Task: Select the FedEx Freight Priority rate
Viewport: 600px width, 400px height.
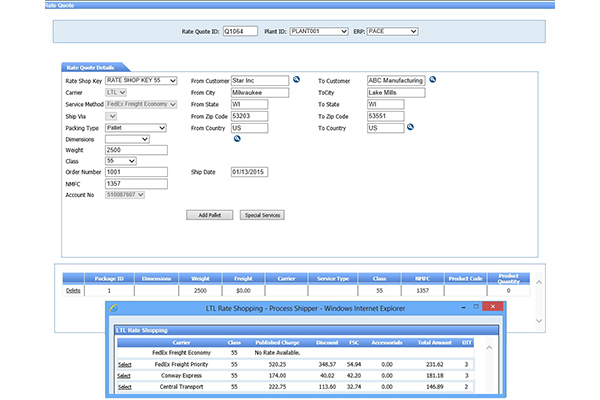Action: pyautogui.click(x=124, y=365)
